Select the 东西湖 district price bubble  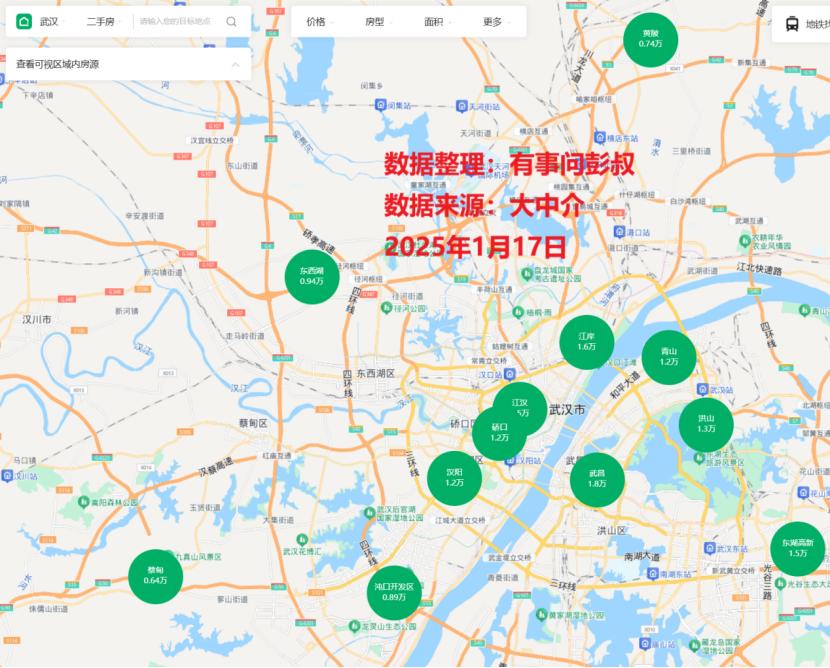[311, 276]
